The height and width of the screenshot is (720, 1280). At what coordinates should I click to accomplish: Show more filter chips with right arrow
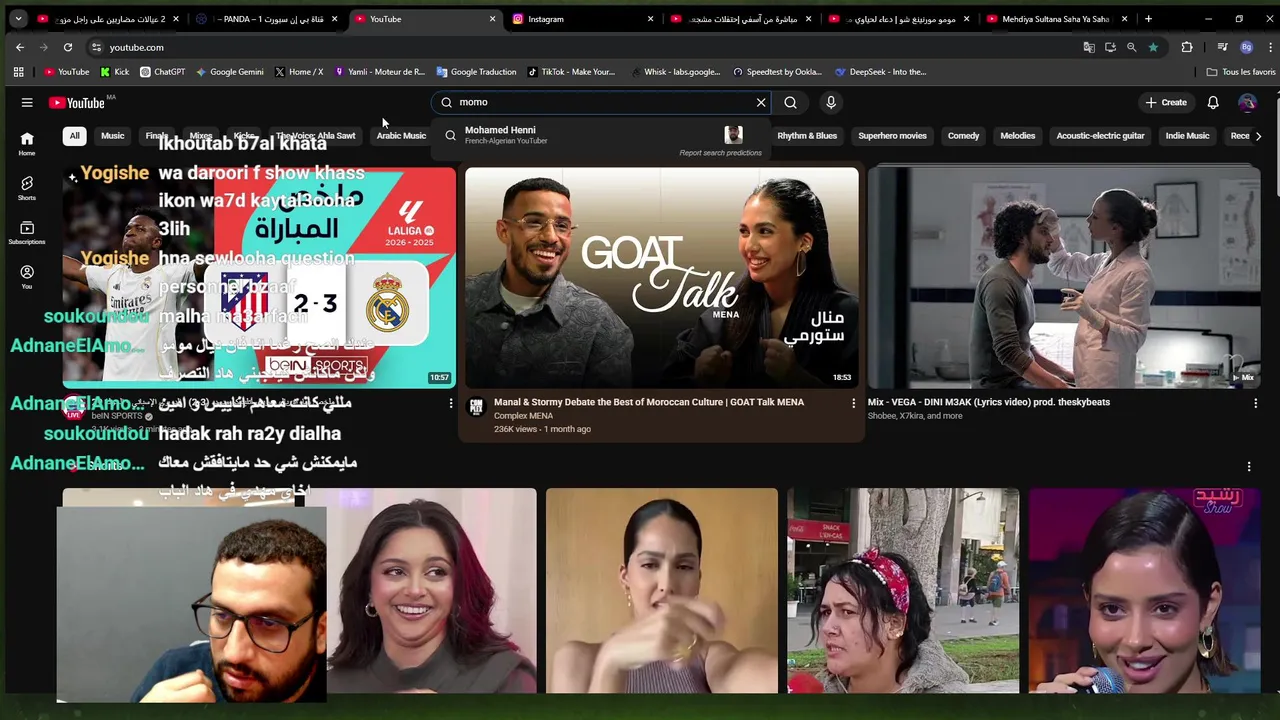pos(1258,136)
